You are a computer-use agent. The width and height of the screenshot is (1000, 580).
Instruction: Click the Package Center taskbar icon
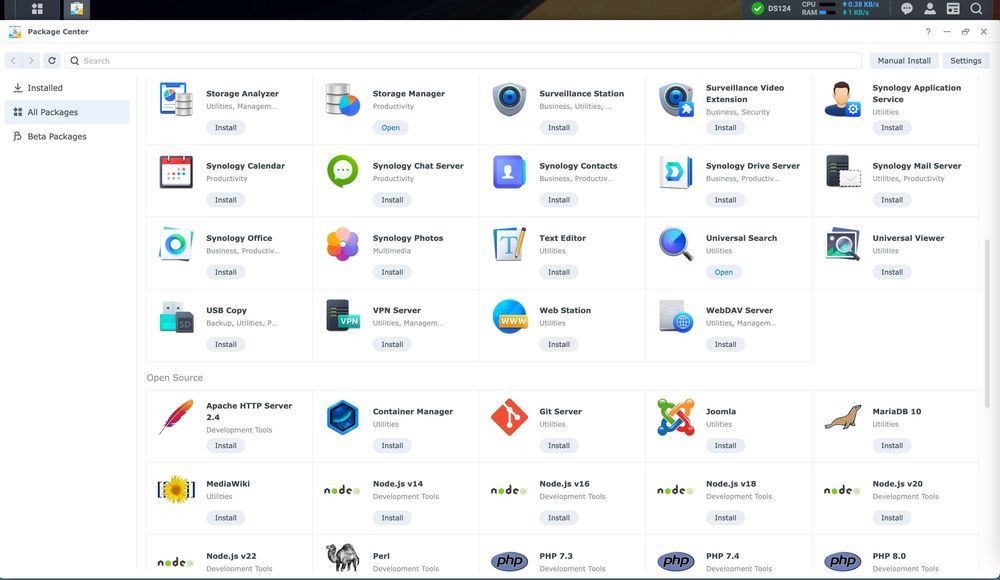[77, 9]
